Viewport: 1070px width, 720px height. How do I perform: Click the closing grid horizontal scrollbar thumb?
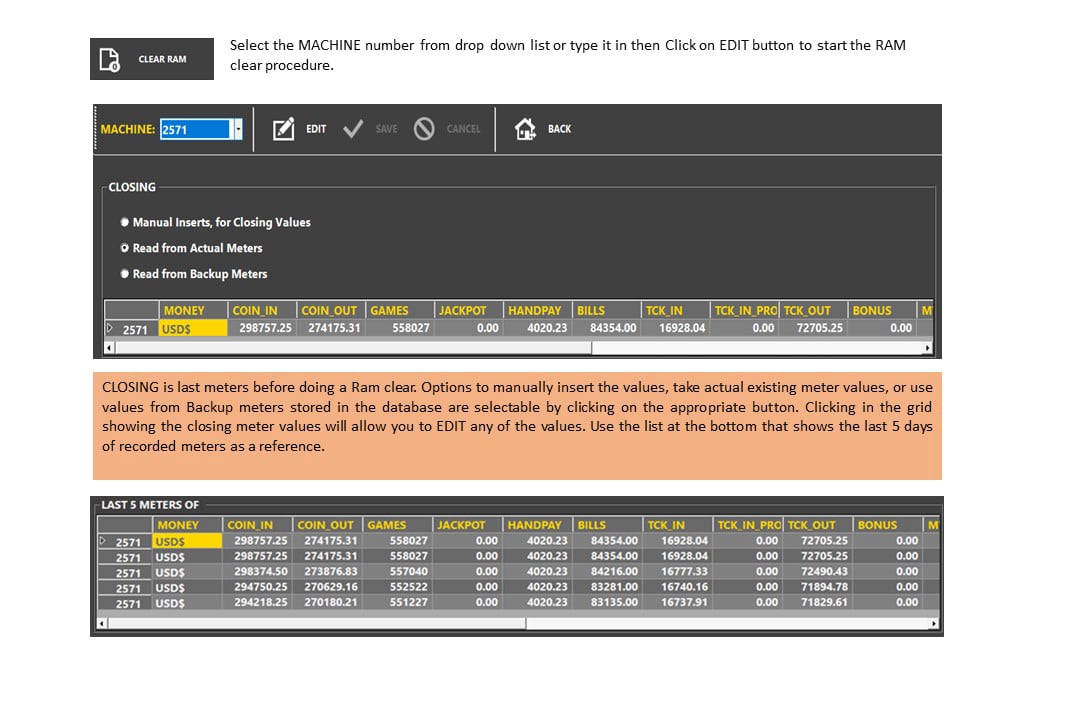point(353,348)
